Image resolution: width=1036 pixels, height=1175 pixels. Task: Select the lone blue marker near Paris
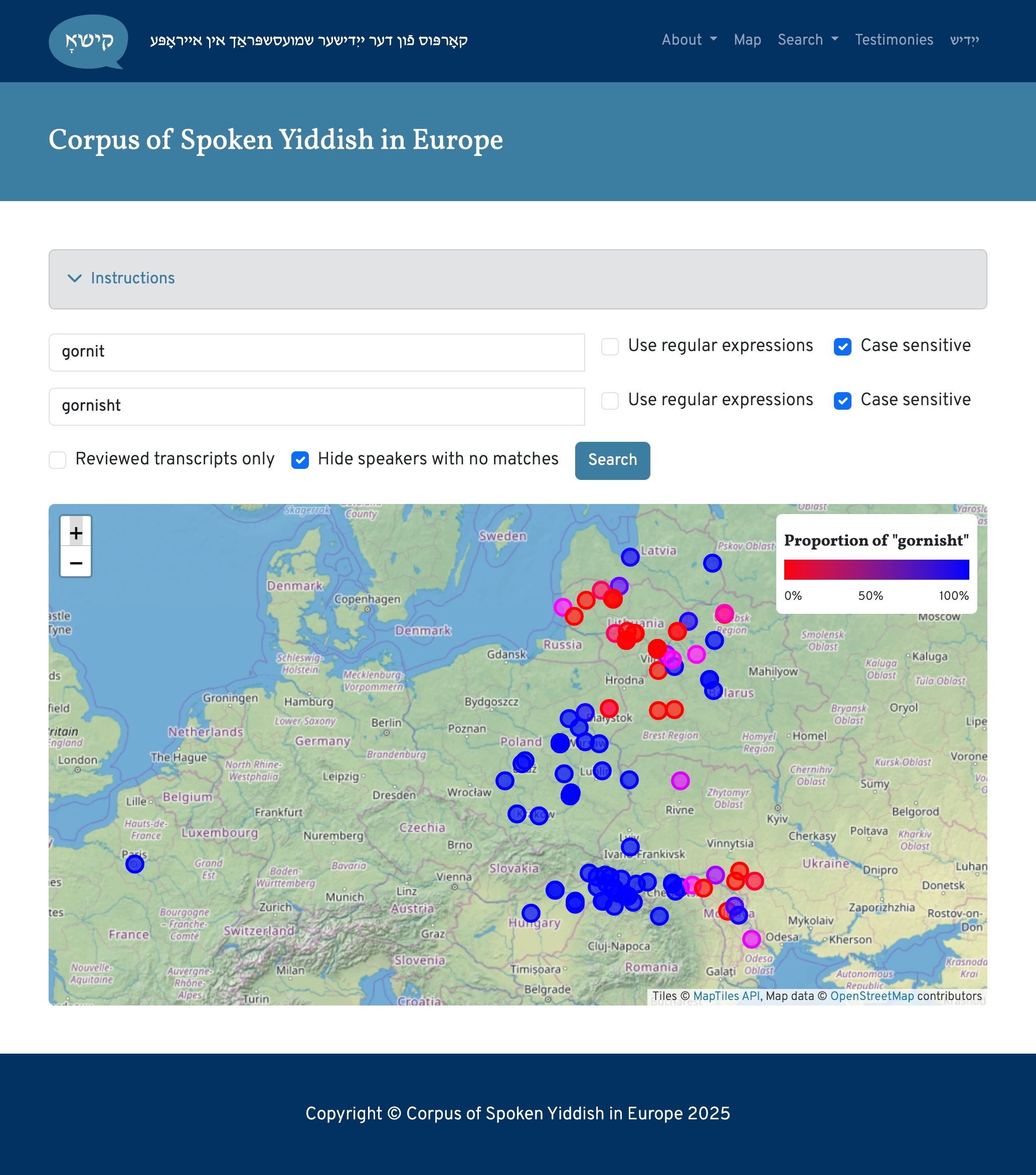(134, 864)
